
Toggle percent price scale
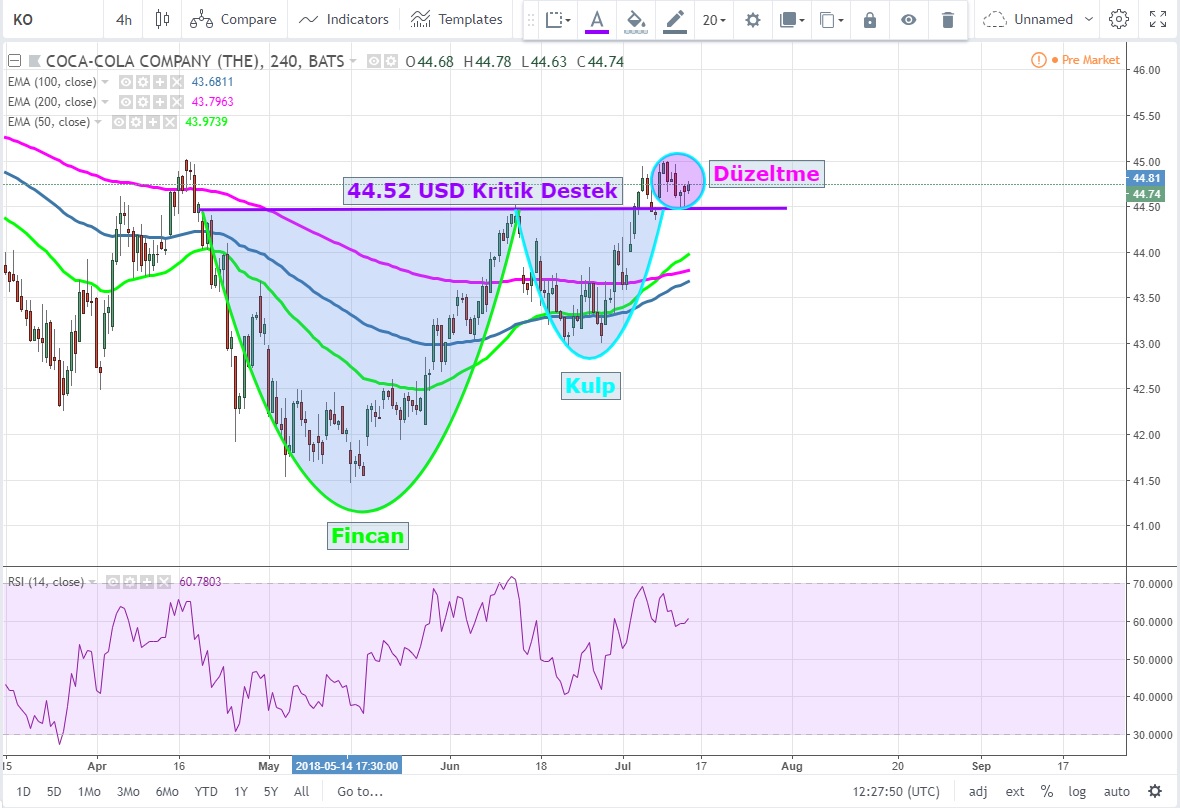click(1047, 791)
